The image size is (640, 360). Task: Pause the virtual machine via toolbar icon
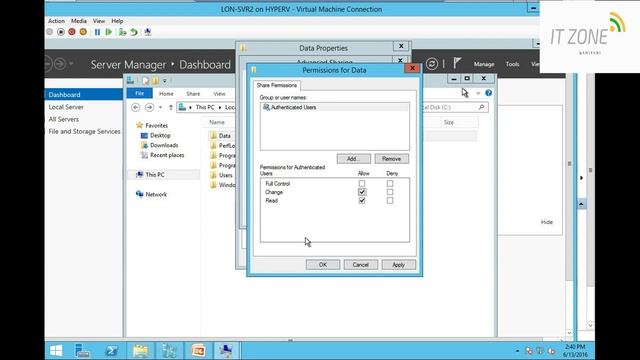click(97, 32)
